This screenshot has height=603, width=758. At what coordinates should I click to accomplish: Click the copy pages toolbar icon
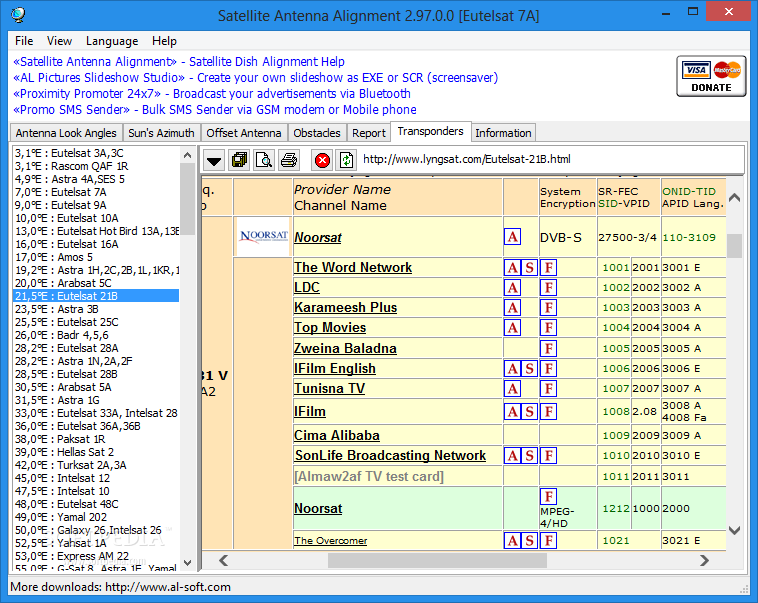(239, 160)
